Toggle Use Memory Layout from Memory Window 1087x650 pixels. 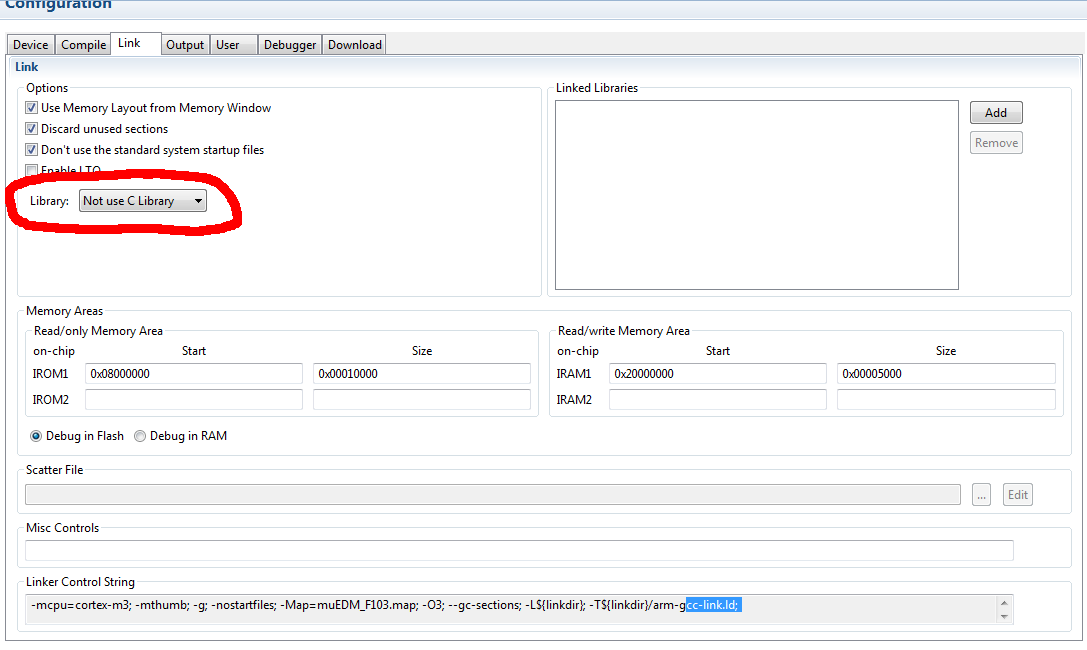(x=31, y=108)
